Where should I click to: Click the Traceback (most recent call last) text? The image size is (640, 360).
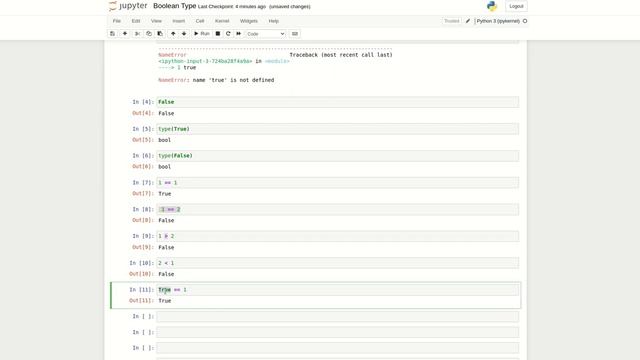[341, 55]
